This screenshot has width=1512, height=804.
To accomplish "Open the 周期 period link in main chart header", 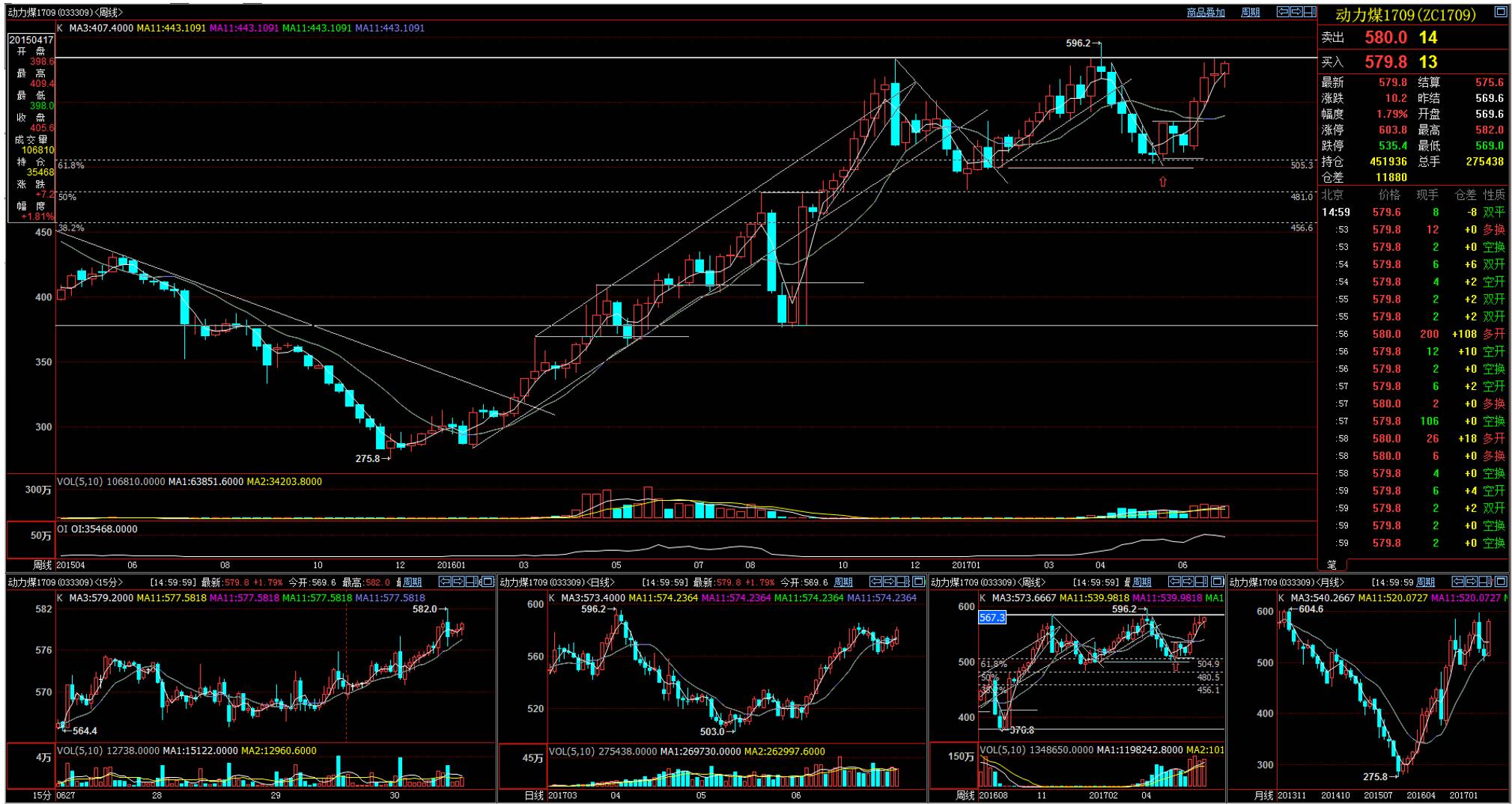I will click(1251, 12).
